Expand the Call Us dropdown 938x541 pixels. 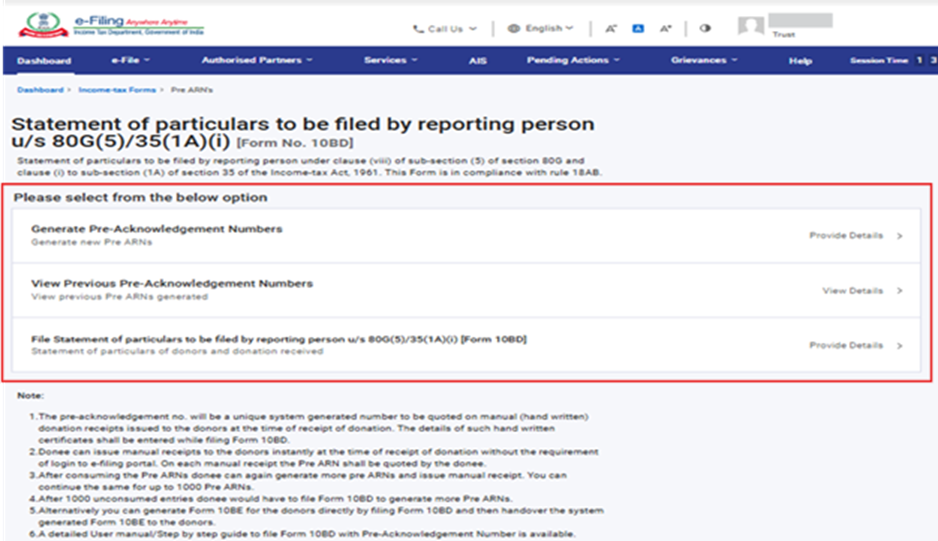445,29
